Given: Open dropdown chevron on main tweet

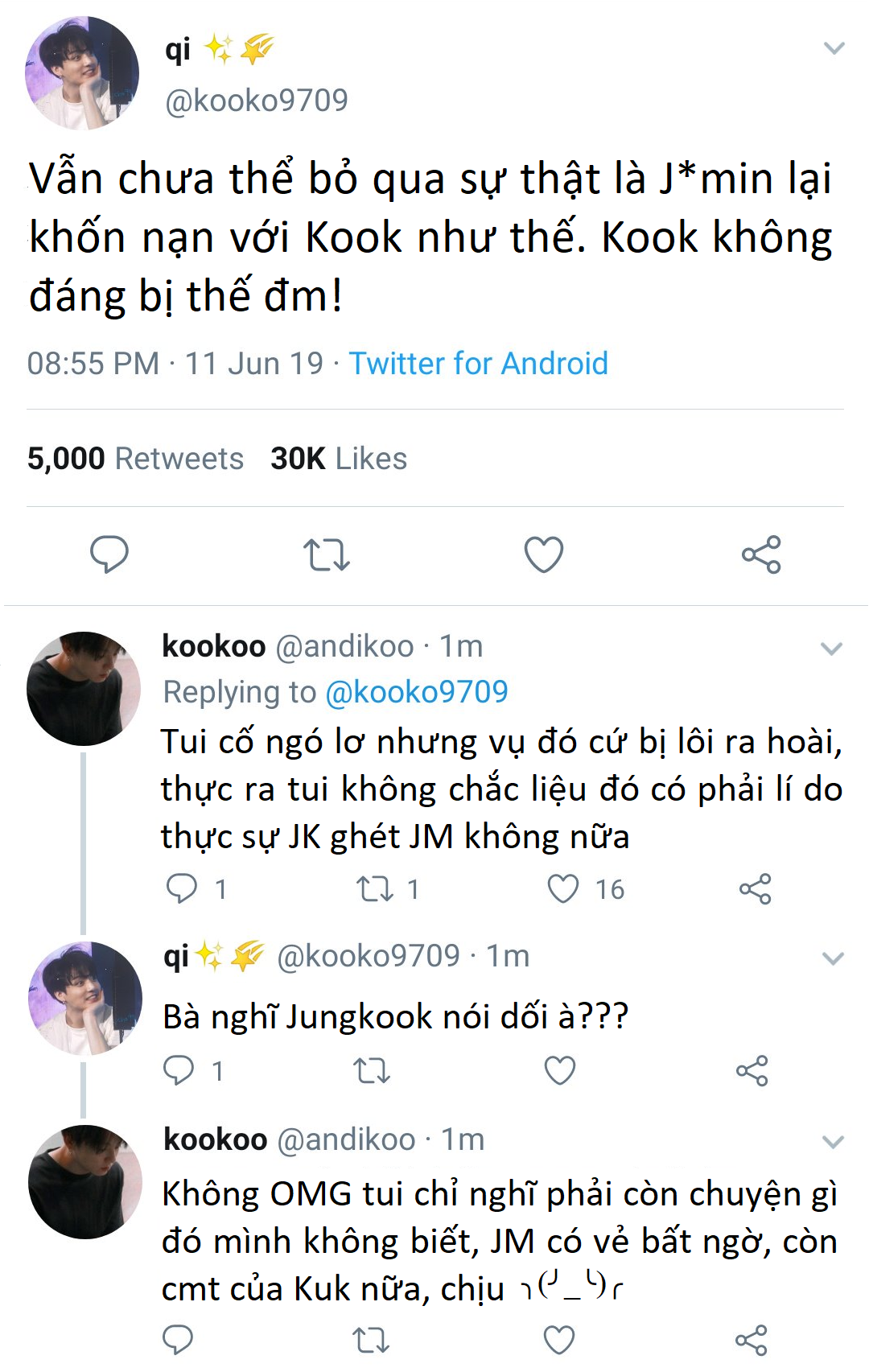Looking at the screenshot, I should click(834, 48).
